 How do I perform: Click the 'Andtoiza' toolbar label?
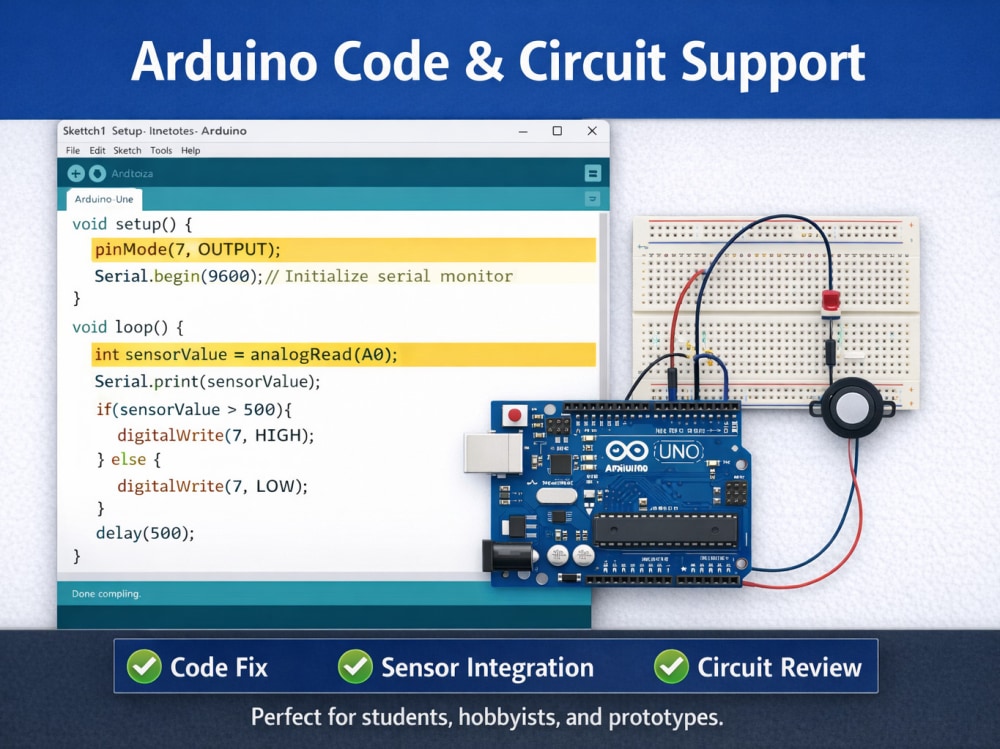click(132, 174)
